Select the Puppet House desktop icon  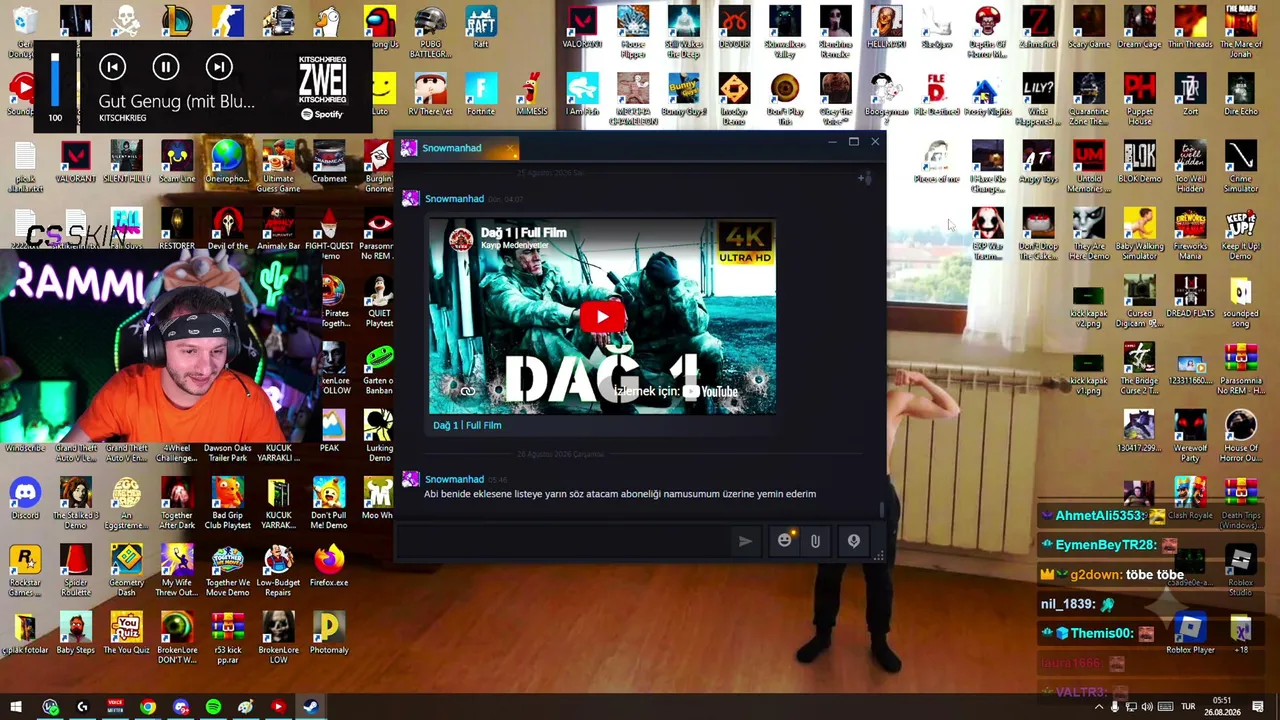coord(1139,99)
